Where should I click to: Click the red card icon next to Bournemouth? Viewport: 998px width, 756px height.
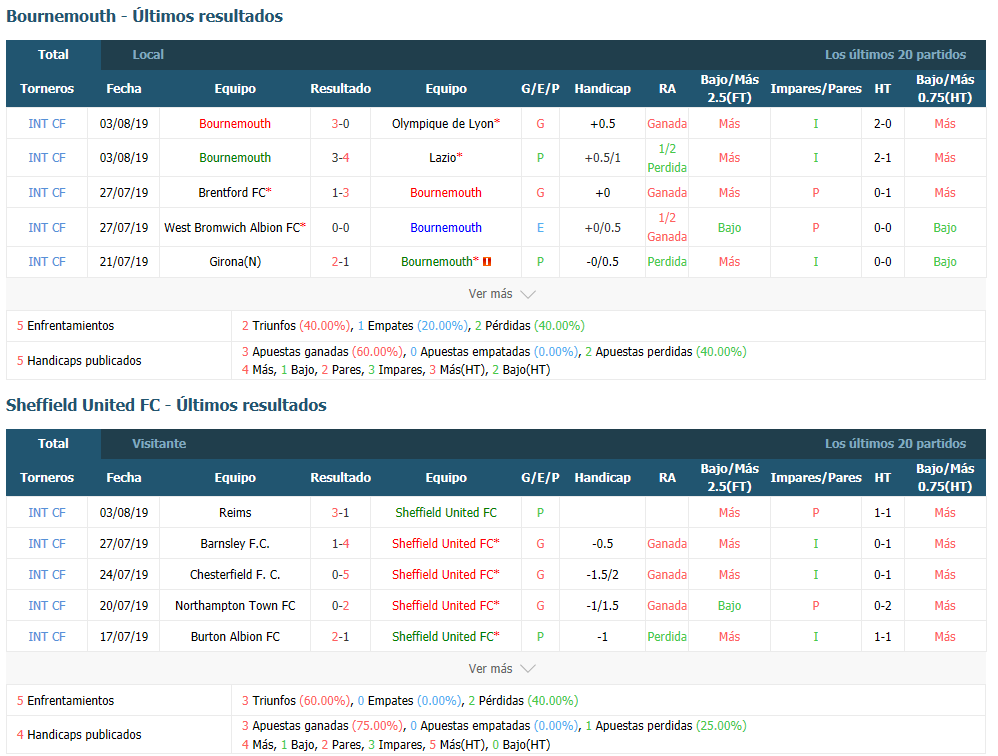[x=487, y=262]
